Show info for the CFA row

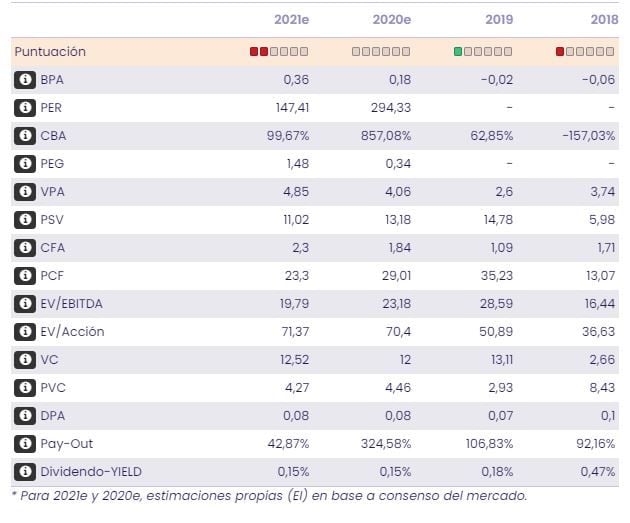(x=25, y=247)
